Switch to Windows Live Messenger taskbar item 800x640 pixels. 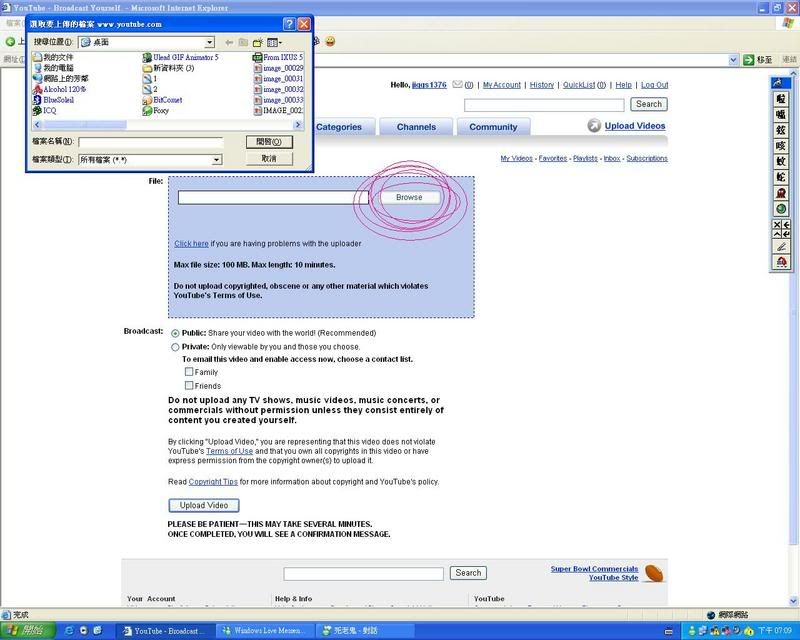coord(264,631)
